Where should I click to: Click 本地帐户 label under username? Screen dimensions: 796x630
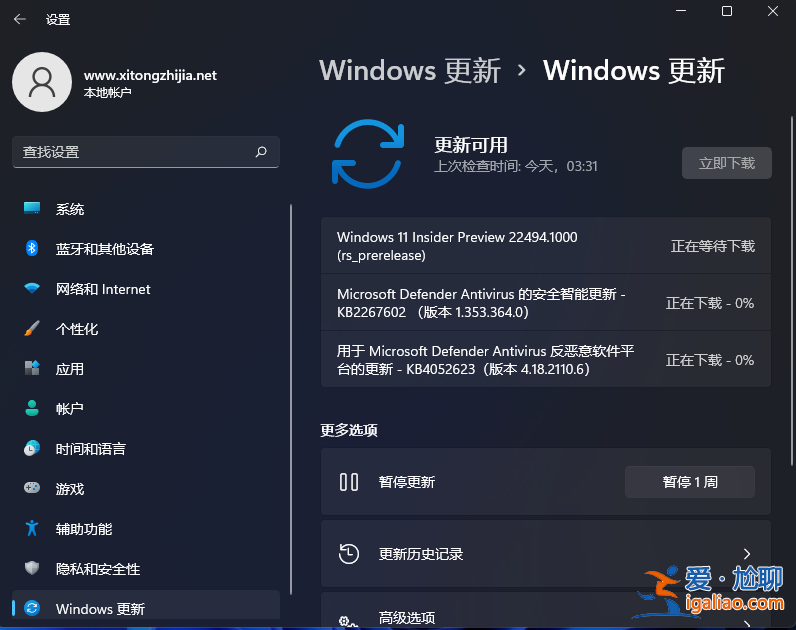point(107,92)
